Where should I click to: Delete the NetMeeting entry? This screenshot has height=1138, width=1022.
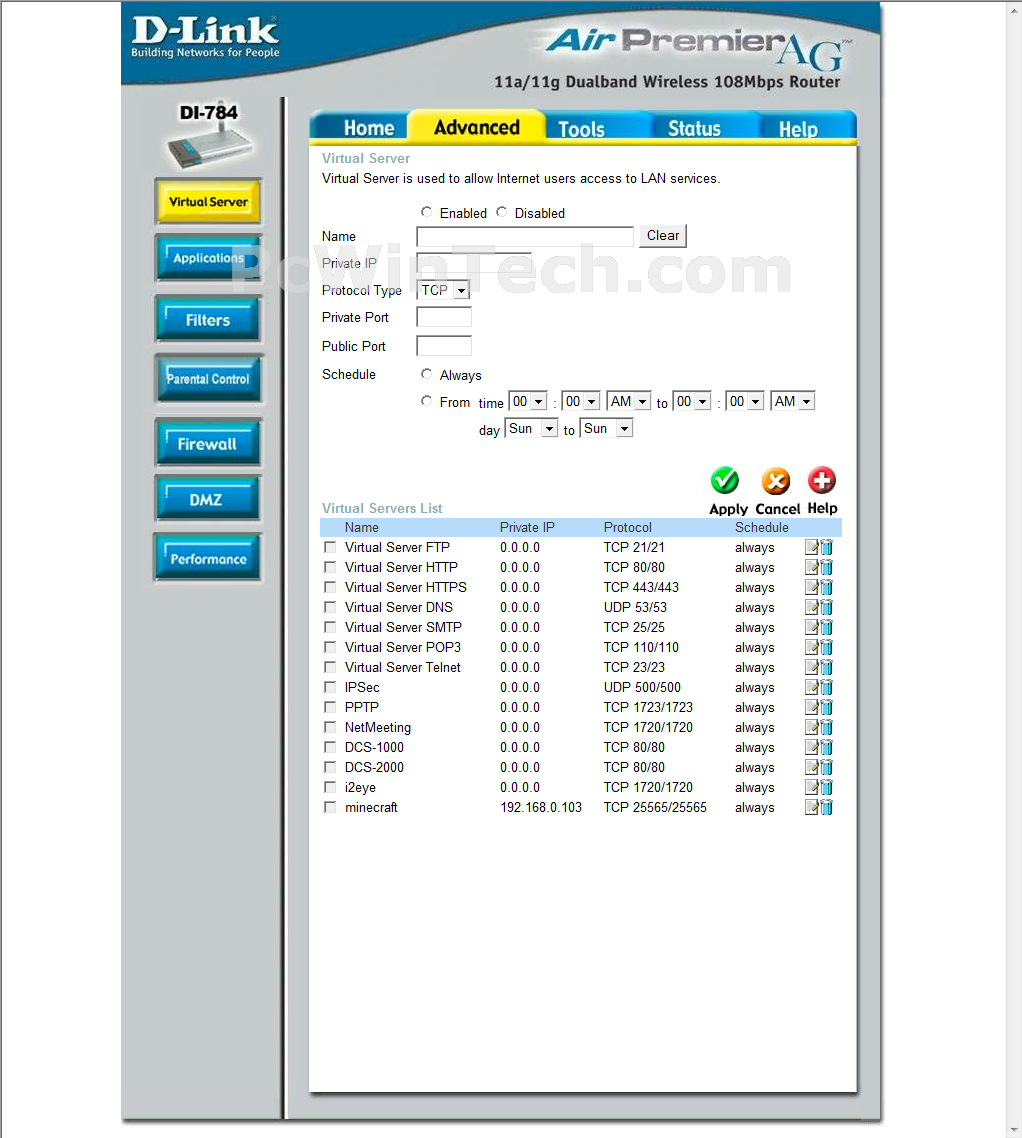coord(826,727)
